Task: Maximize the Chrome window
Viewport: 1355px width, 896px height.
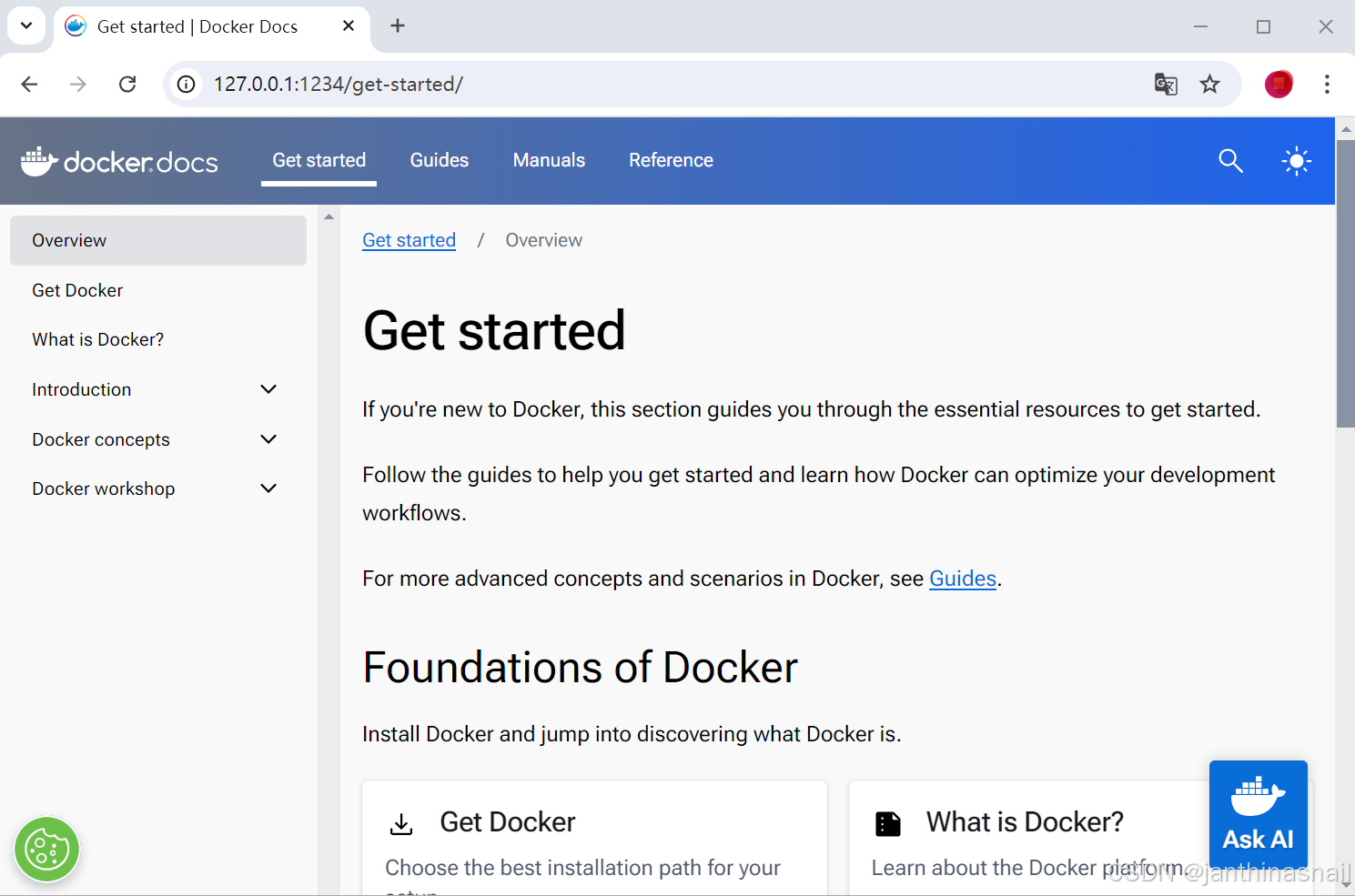Action: [1263, 26]
